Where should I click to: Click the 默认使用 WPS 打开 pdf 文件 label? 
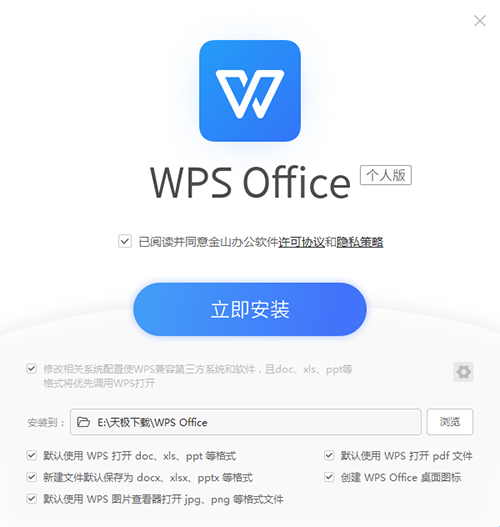pyautogui.click(x=407, y=456)
